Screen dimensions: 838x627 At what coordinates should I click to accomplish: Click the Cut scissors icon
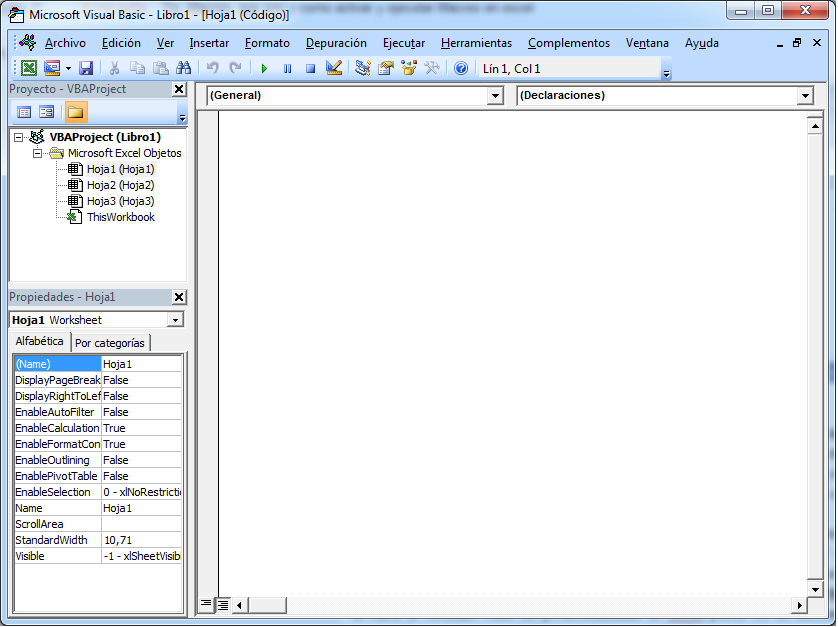(x=114, y=68)
